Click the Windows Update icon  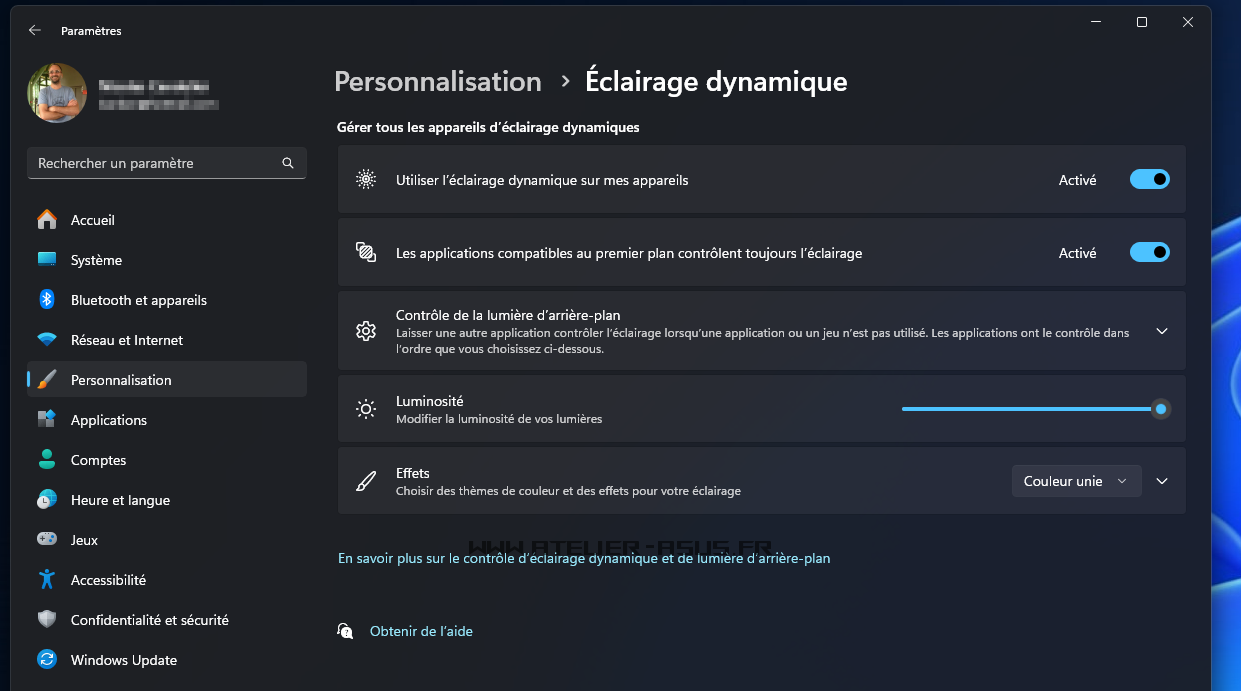coord(47,660)
